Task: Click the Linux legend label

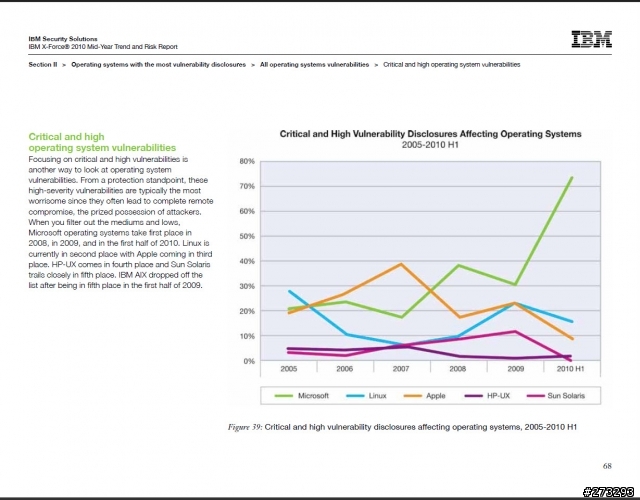Action: click(377, 396)
